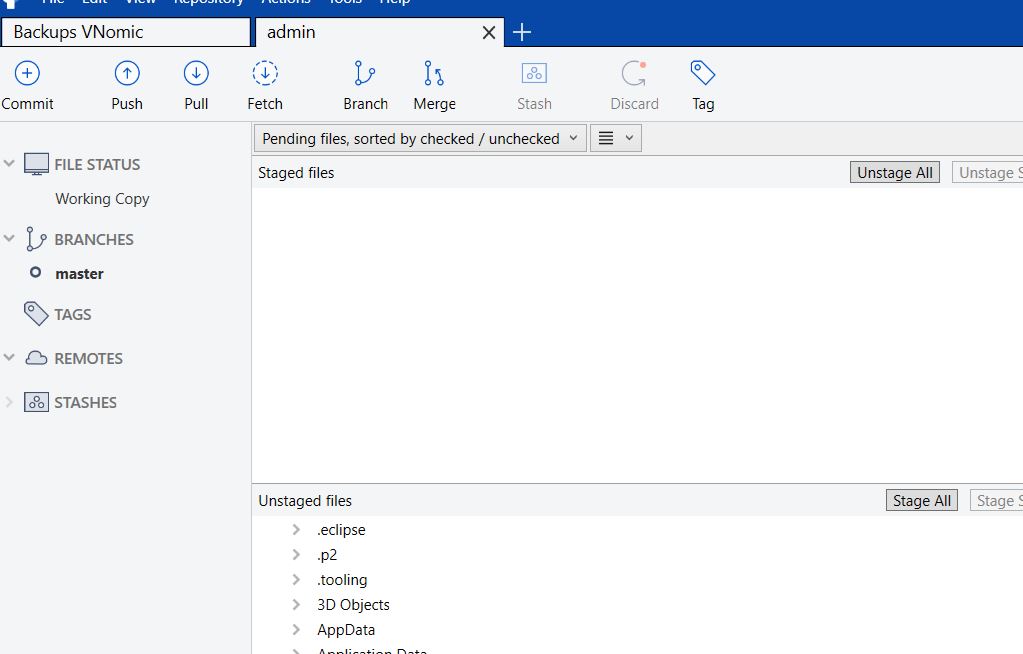
Task: Expand the .eclipse folder in unstaged files
Action: [295, 530]
